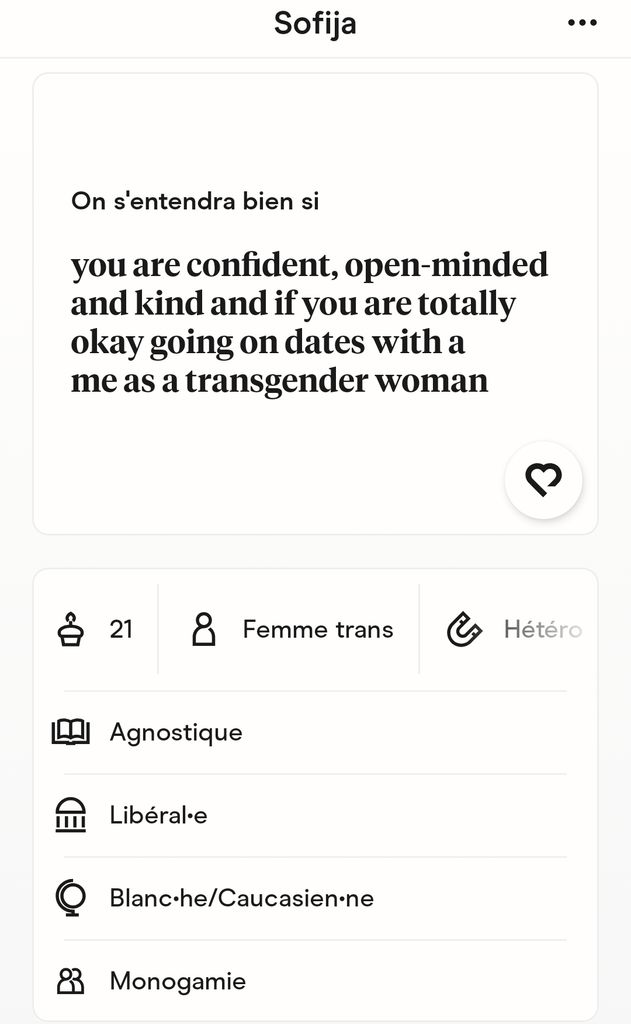Tap the Libéral·e row
The width and height of the screenshot is (631, 1024).
[315, 815]
